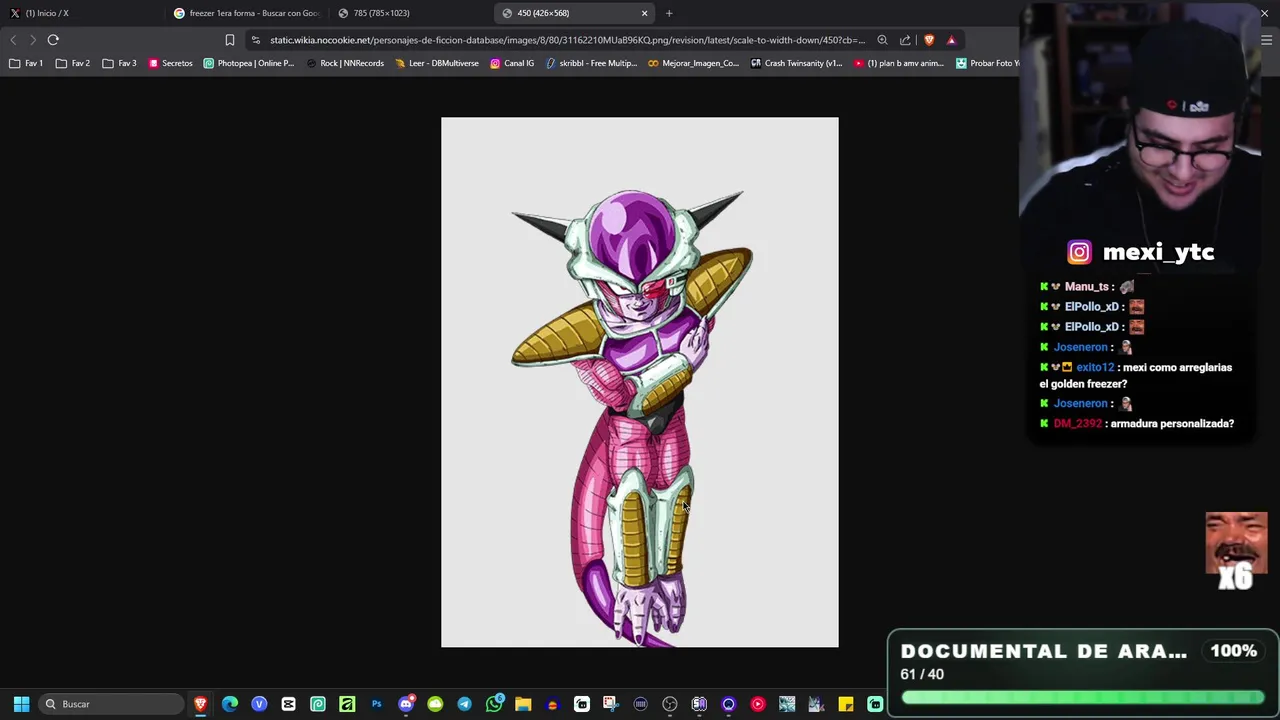
Task: Click the 'Manu_ts' chat username
Action: (1086, 286)
